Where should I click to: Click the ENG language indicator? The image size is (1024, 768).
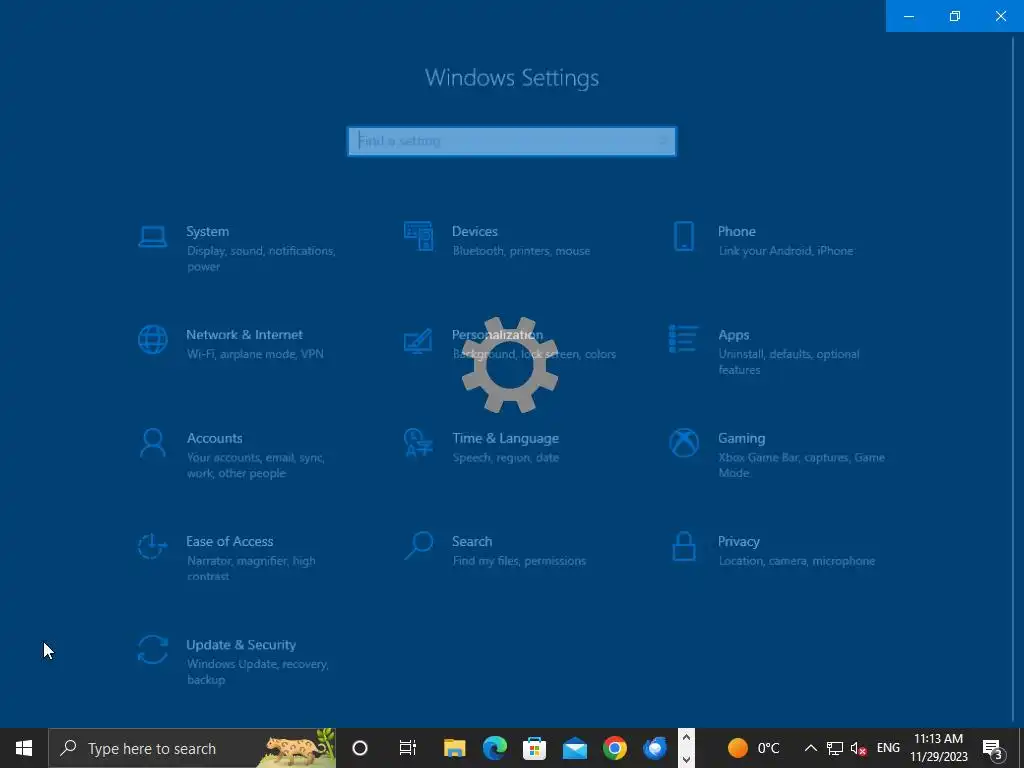coord(888,748)
